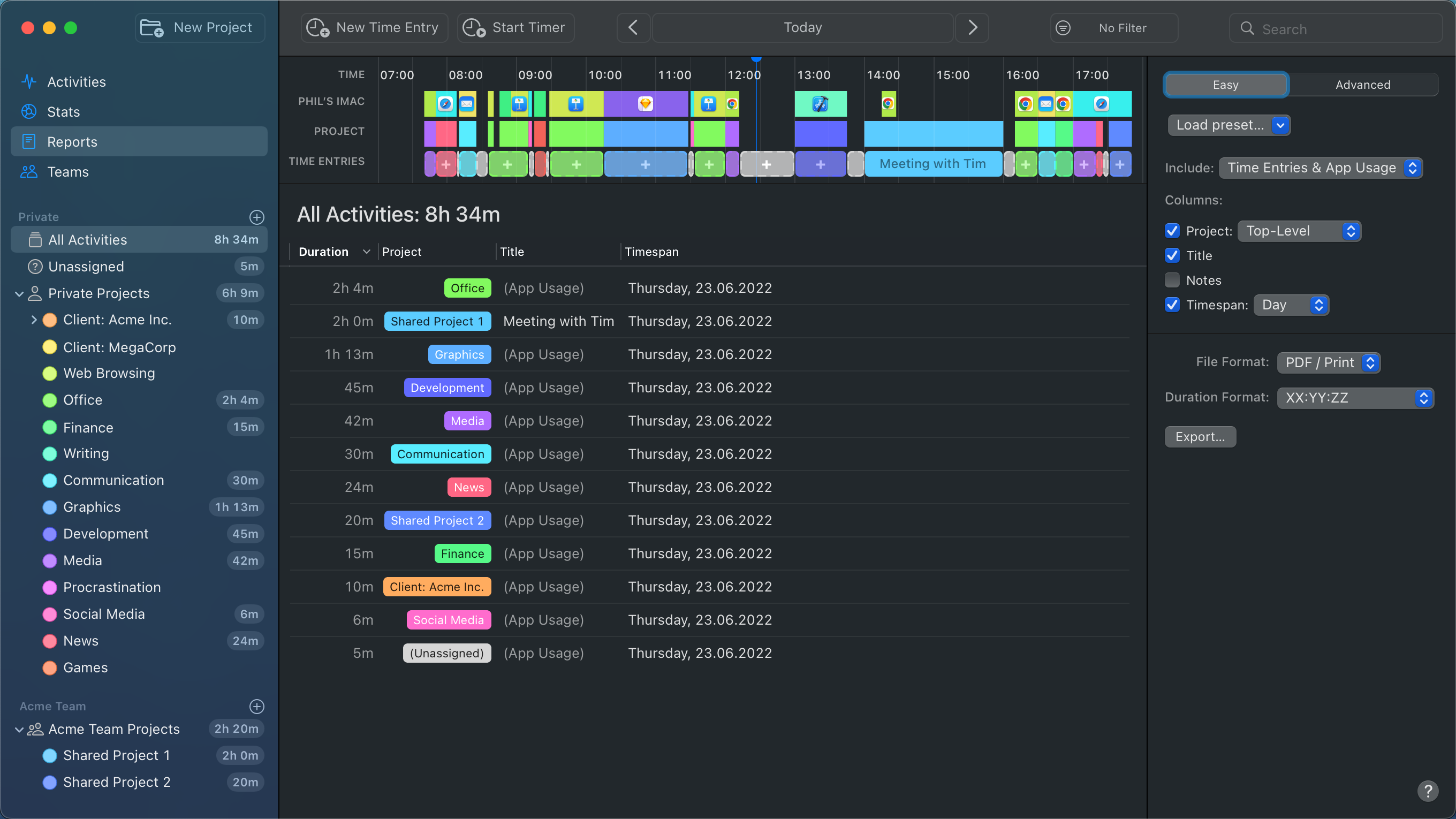
Task: Go to previous day with left arrow
Action: pos(633,28)
